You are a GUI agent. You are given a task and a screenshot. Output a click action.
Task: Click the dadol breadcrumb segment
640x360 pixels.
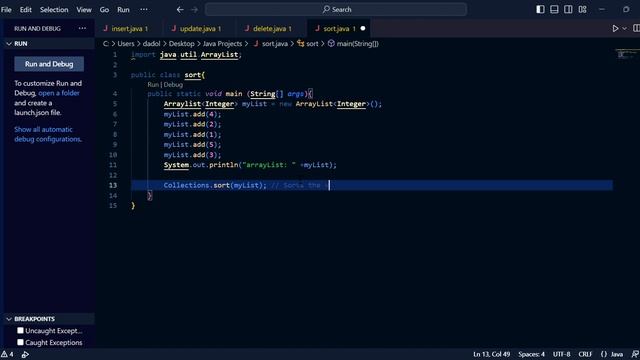point(151,43)
